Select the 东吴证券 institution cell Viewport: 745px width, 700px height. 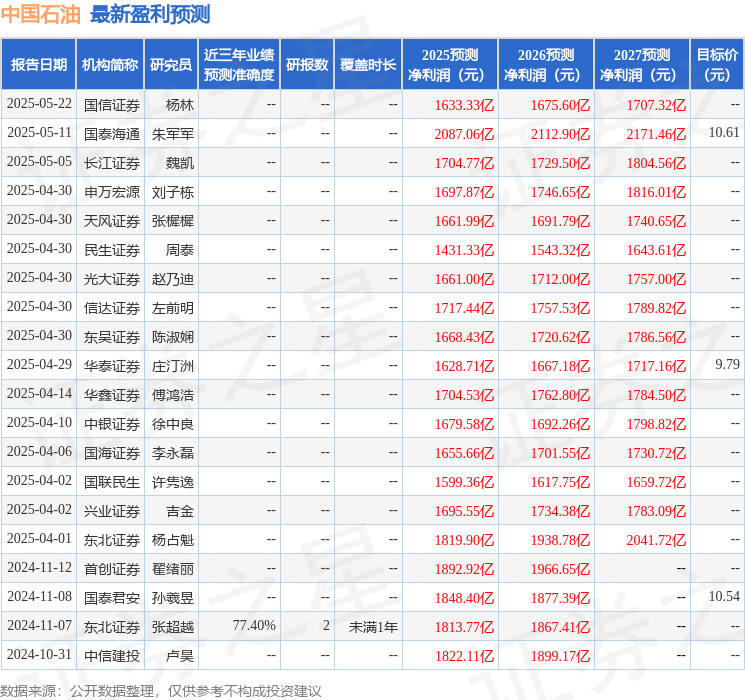(112, 337)
